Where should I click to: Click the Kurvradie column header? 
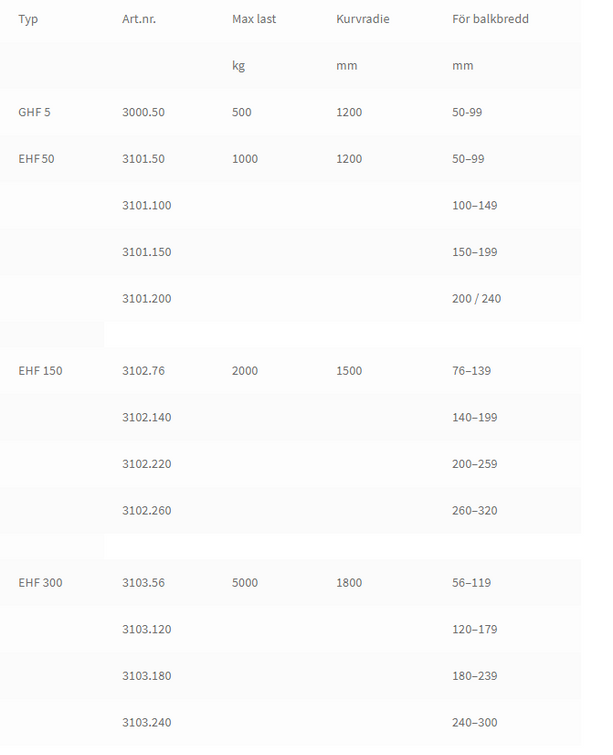click(363, 19)
